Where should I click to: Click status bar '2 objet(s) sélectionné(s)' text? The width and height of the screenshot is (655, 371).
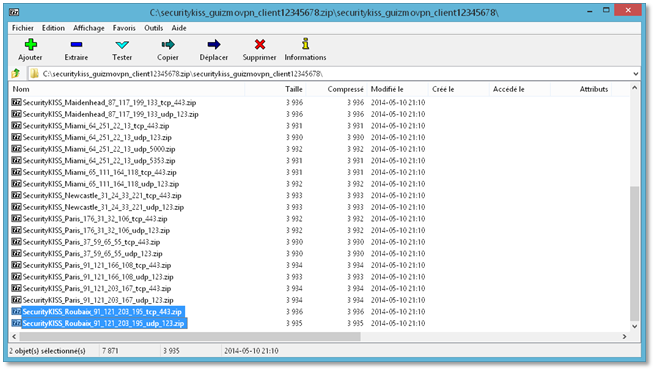(x=47, y=351)
